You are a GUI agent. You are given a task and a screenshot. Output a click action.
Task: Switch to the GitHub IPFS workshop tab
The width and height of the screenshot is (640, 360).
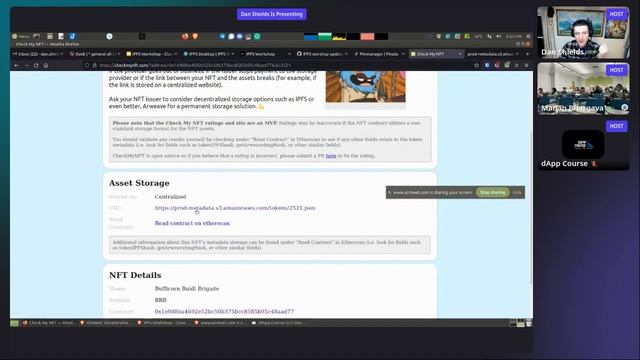coord(322,54)
